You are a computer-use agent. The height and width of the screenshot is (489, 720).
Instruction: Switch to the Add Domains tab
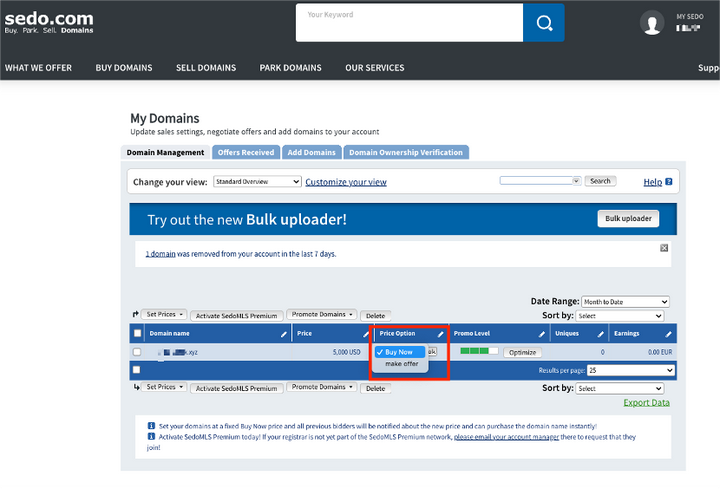pos(312,152)
